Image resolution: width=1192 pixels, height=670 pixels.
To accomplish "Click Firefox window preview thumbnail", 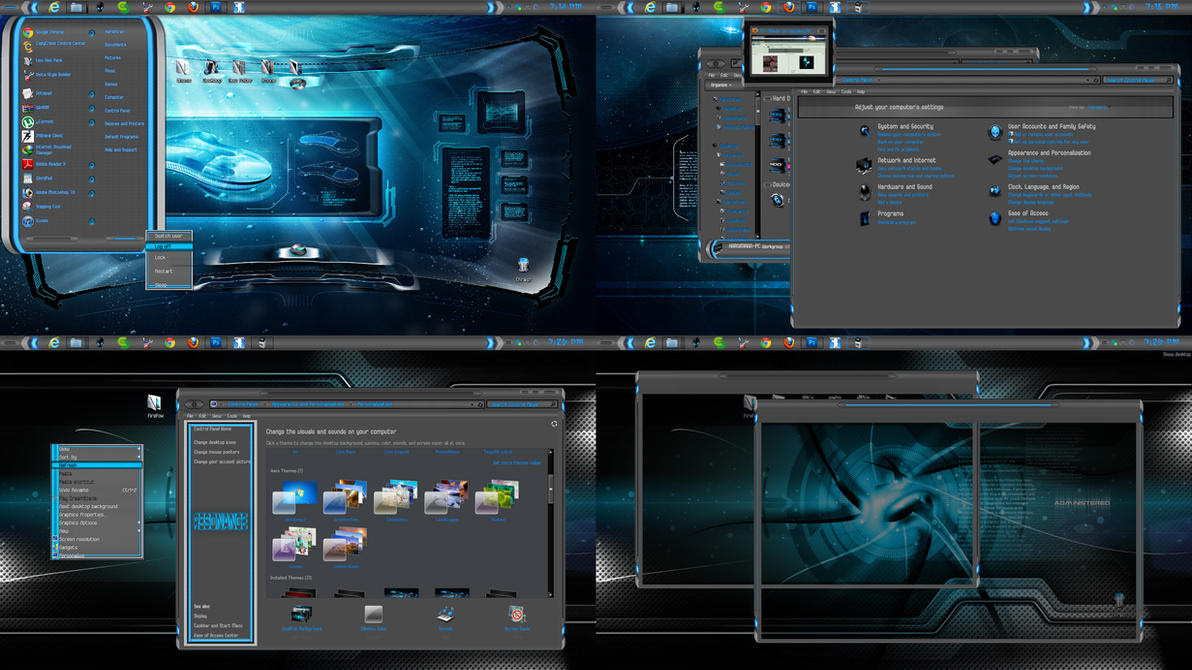I will (x=788, y=52).
